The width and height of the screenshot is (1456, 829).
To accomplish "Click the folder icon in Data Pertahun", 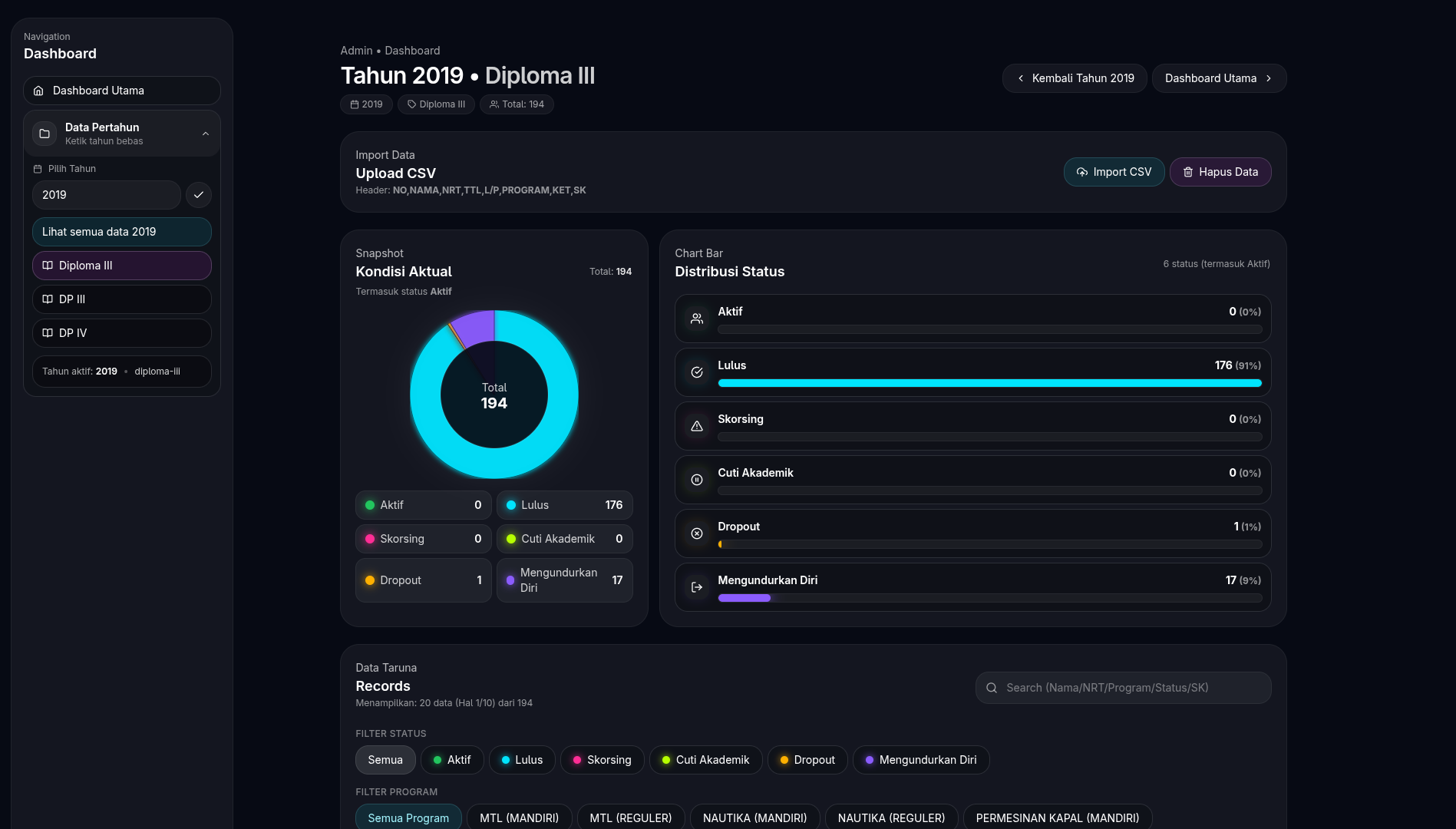I will pyautogui.click(x=45, y=134).
